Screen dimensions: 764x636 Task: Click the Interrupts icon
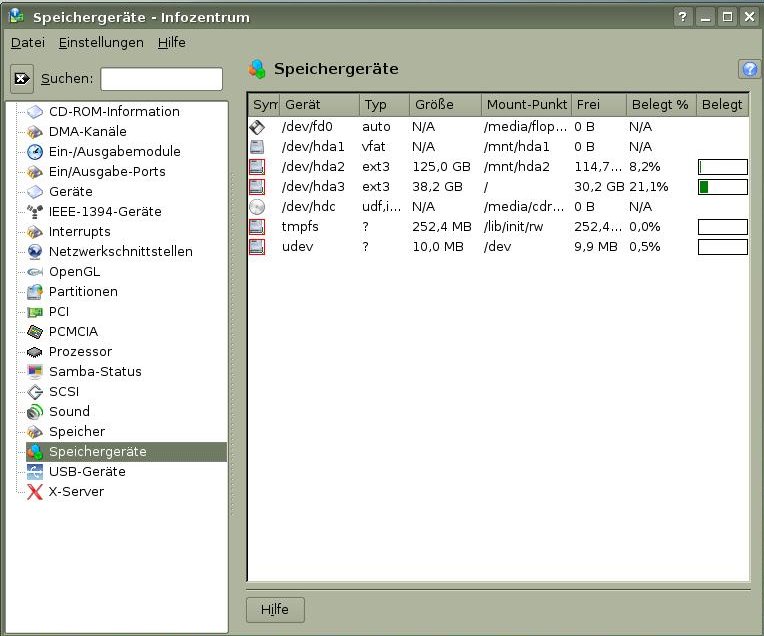pyautogui.click(x=35, y=231)
